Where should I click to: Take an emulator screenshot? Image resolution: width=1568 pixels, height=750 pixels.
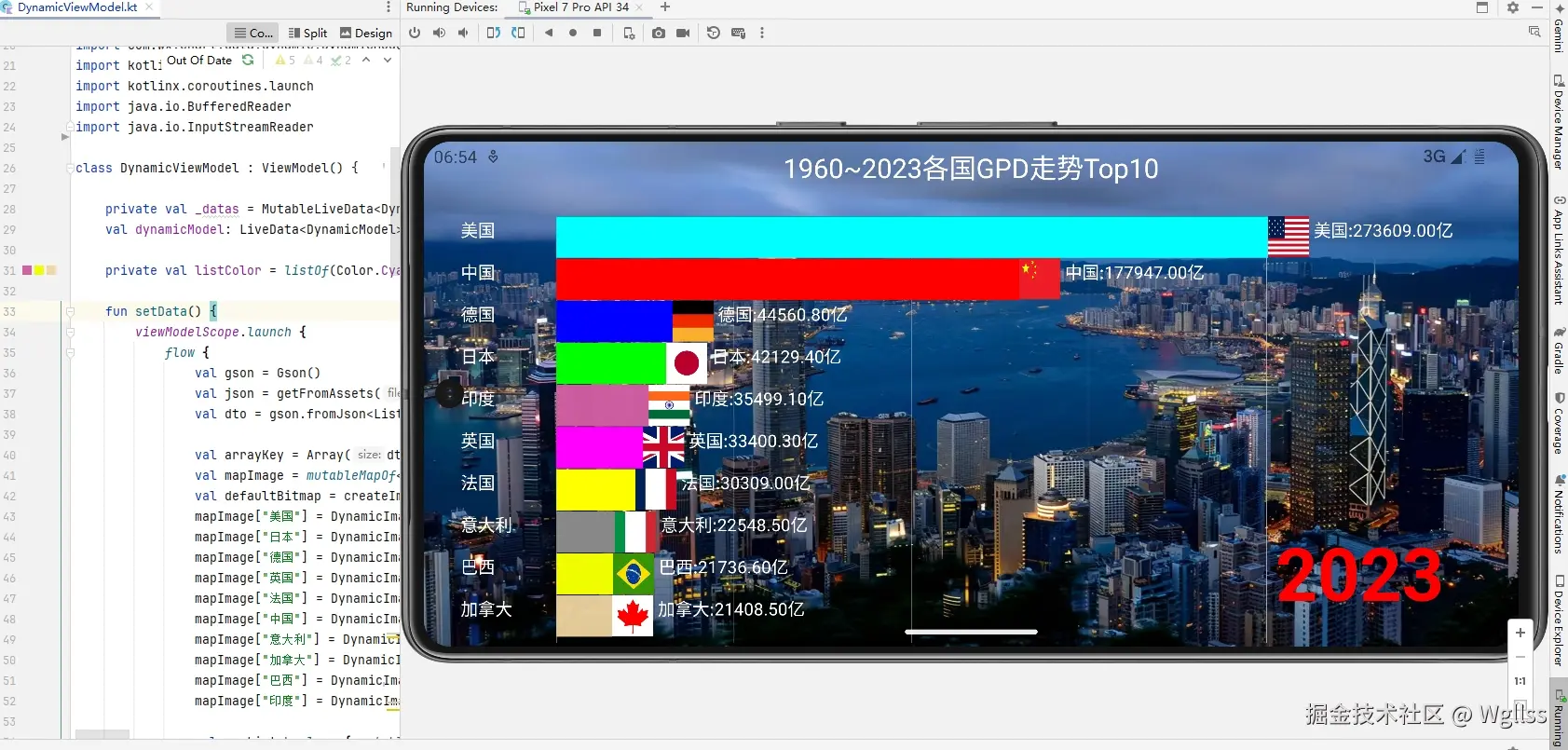(x=659, y=33)
